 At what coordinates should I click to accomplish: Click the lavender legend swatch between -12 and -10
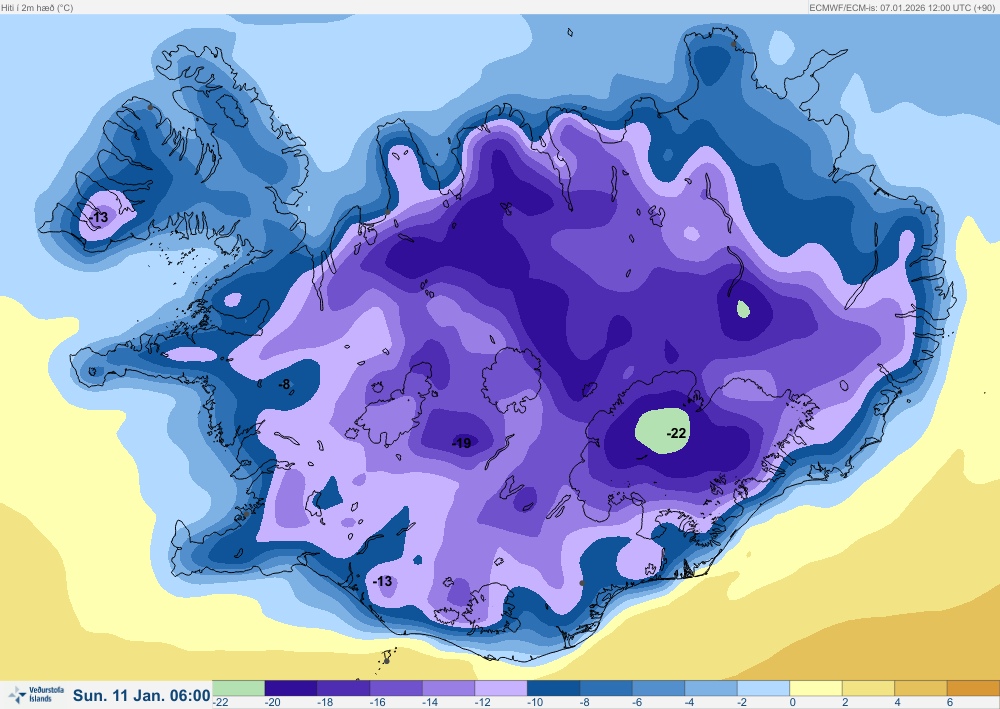(x=501, y=688)
